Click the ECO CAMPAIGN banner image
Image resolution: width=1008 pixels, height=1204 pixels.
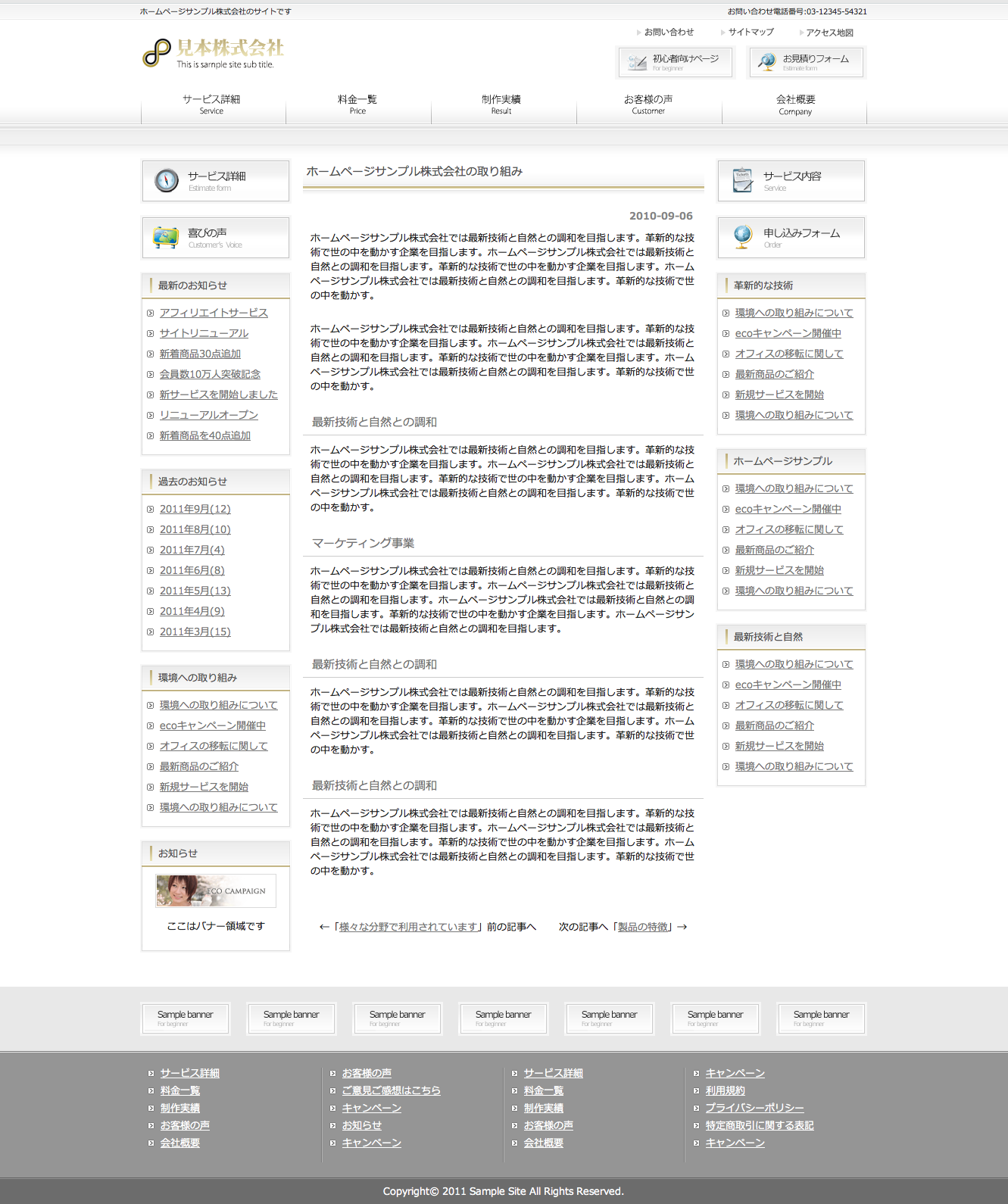(x=216, y=891)
